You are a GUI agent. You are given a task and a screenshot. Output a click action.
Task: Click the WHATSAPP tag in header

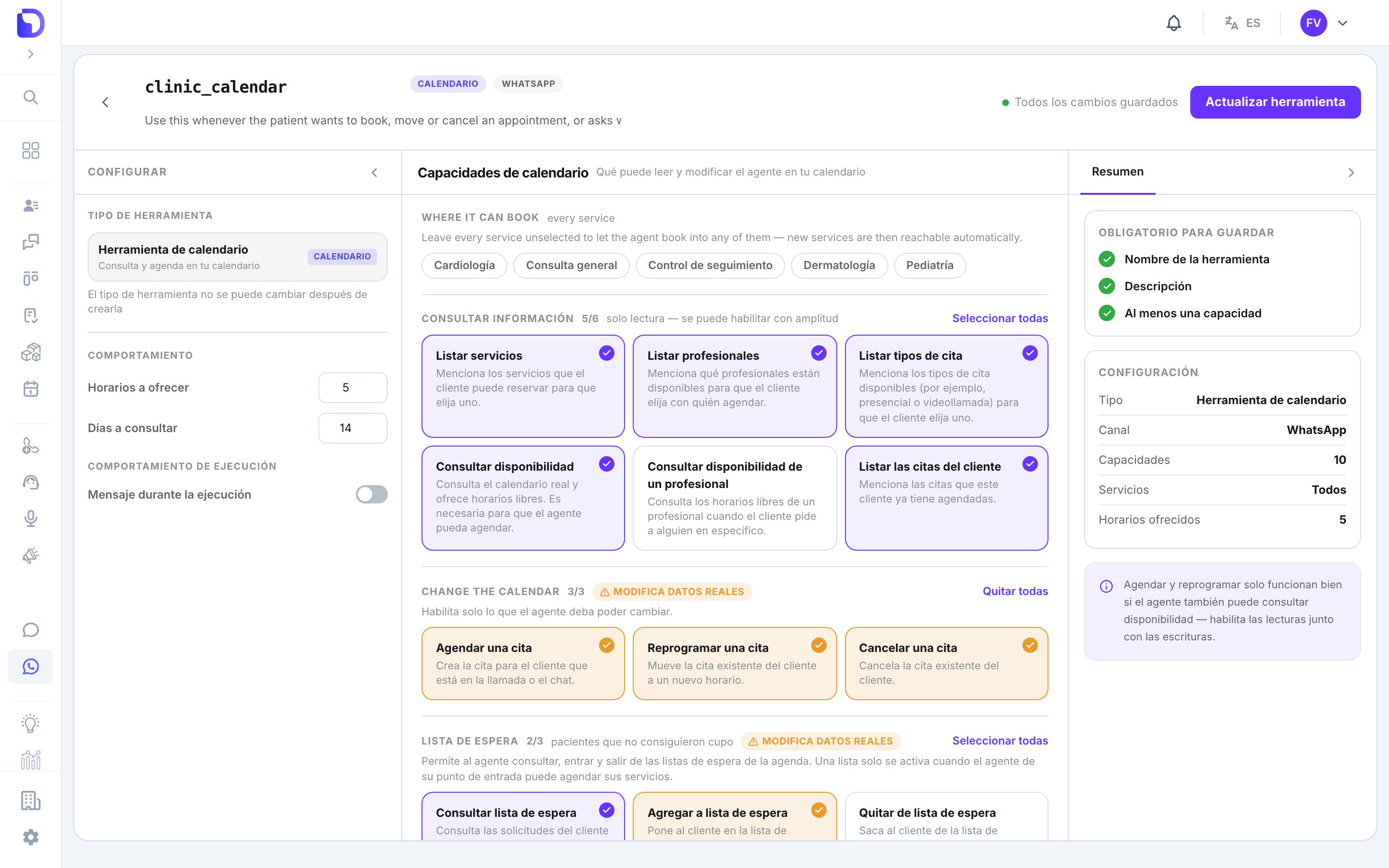coord(528,84)
